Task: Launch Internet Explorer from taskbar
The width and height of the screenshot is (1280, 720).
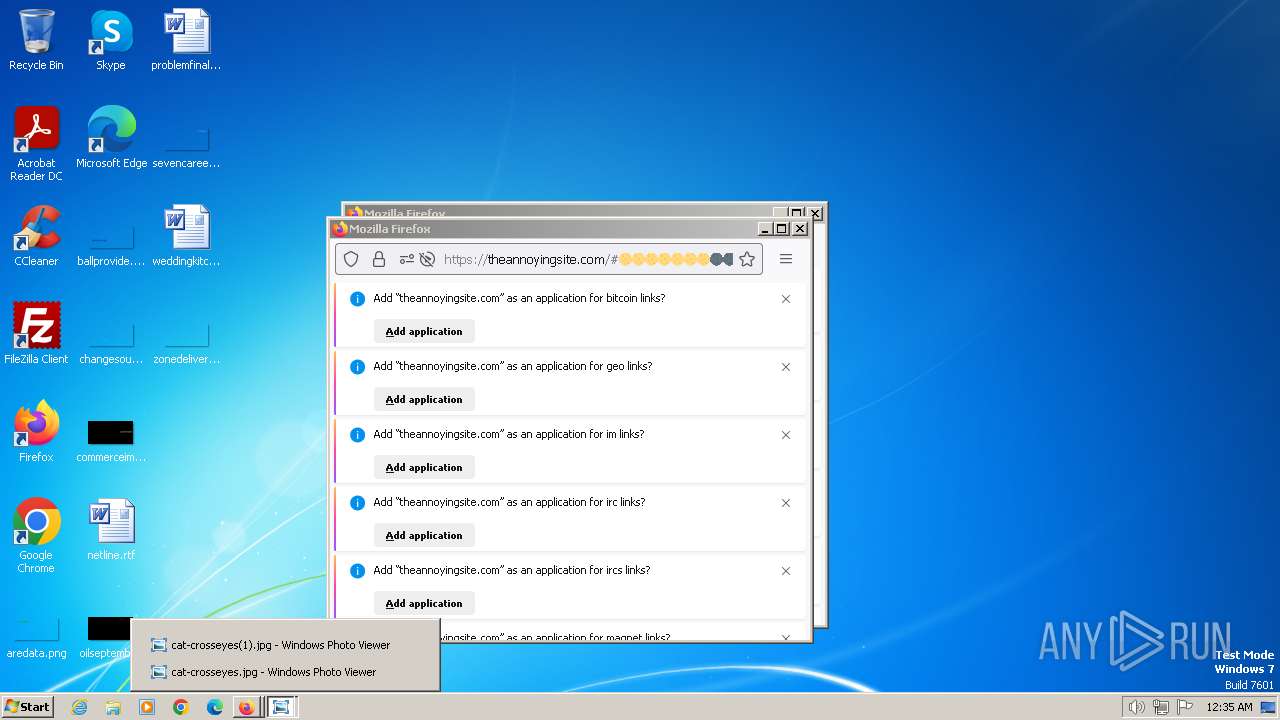Action: pyautogui.click(x=79, y=707)
